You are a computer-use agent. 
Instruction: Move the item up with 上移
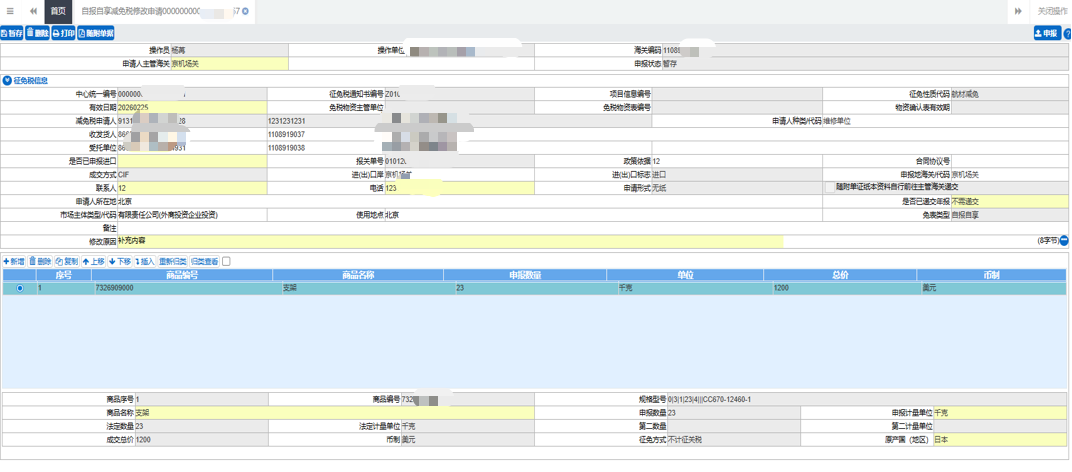tap(92, 261)
